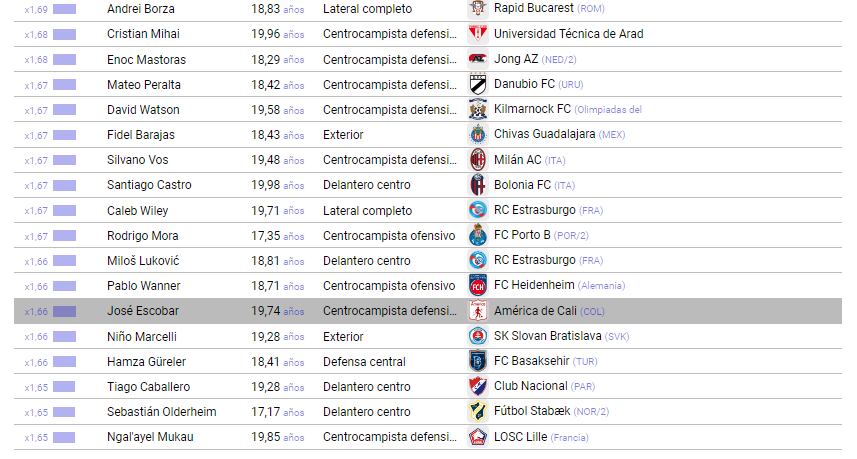Open the Kilmarnock FC club link

[x=533, y=109]
